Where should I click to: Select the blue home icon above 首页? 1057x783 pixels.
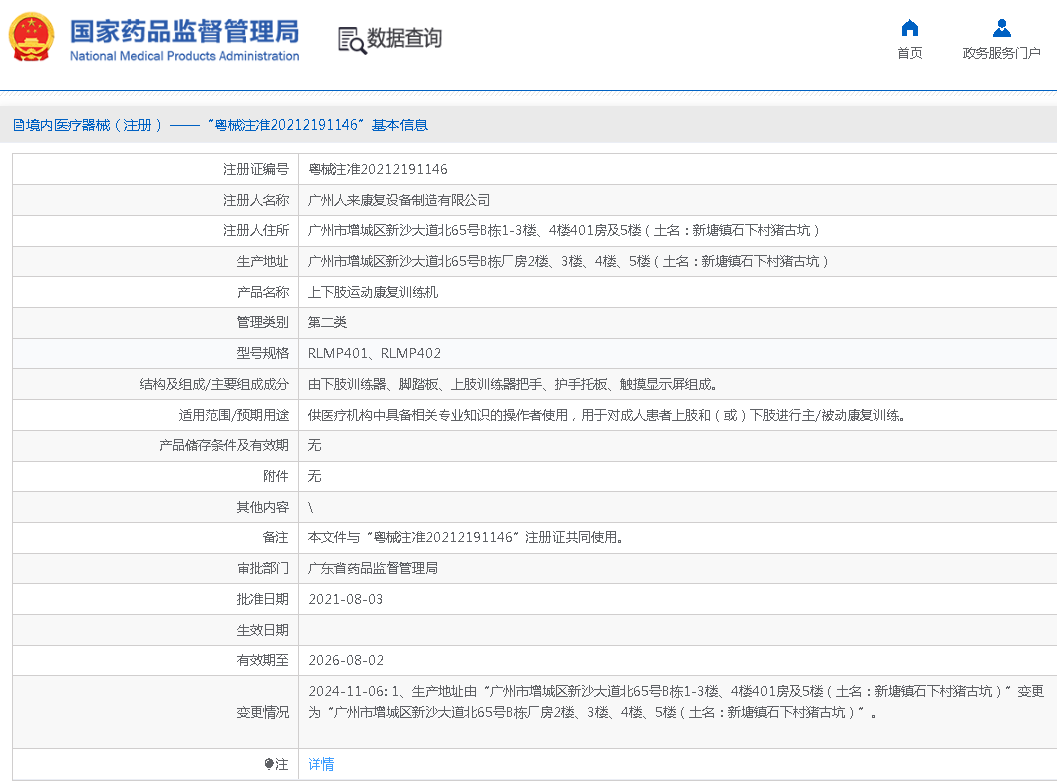909,28
